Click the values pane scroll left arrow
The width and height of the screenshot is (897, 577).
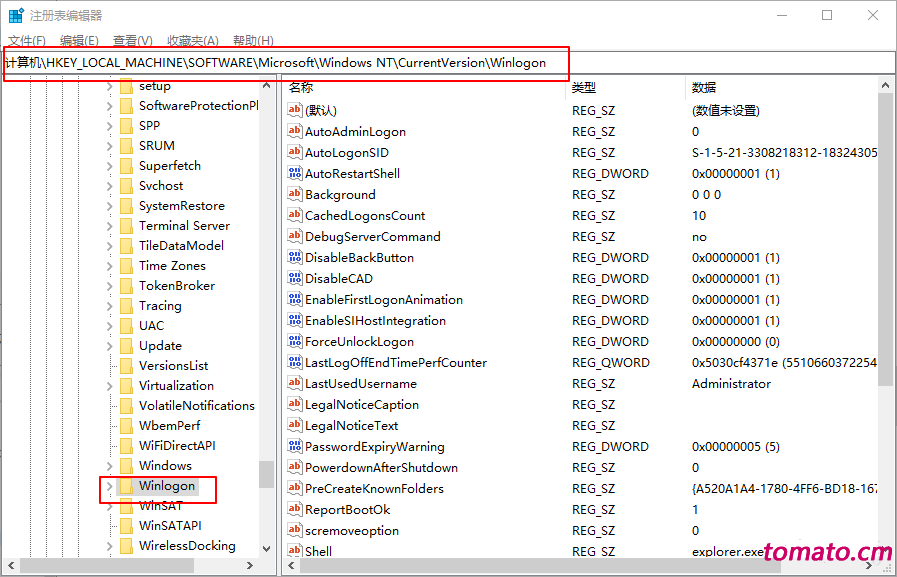291,566
